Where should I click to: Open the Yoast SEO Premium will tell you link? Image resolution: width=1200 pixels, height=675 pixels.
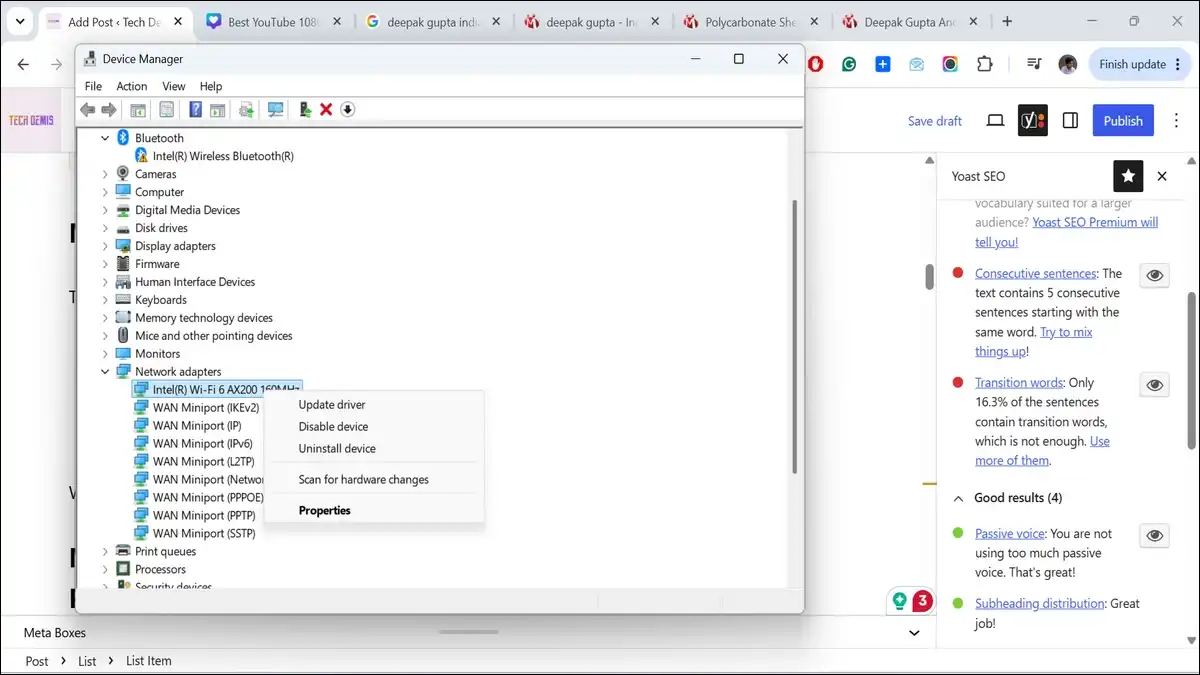point(1067,232)
